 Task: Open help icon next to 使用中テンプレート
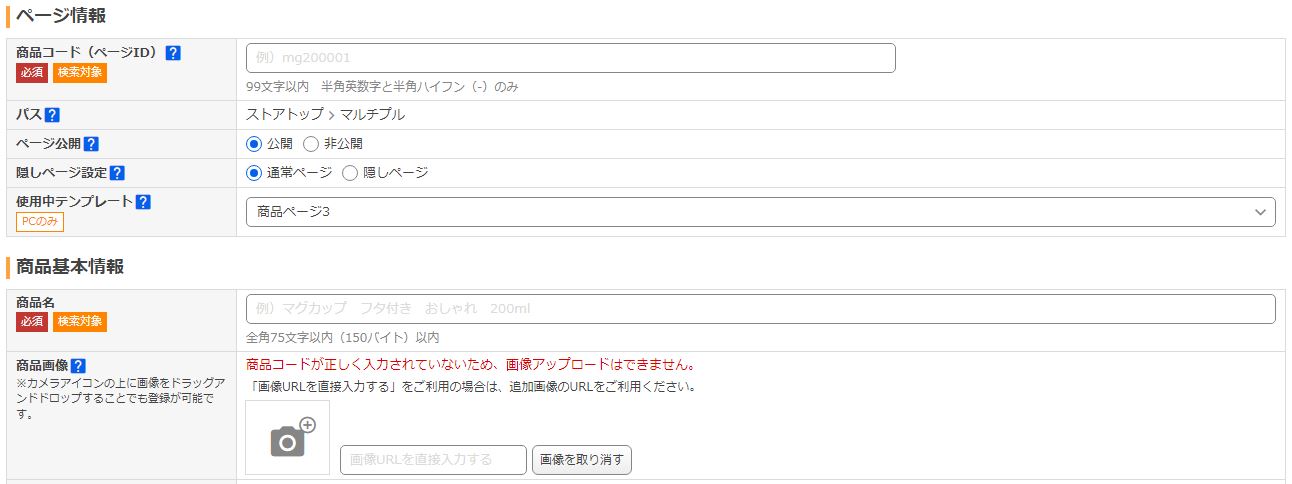tap(143, 202)
